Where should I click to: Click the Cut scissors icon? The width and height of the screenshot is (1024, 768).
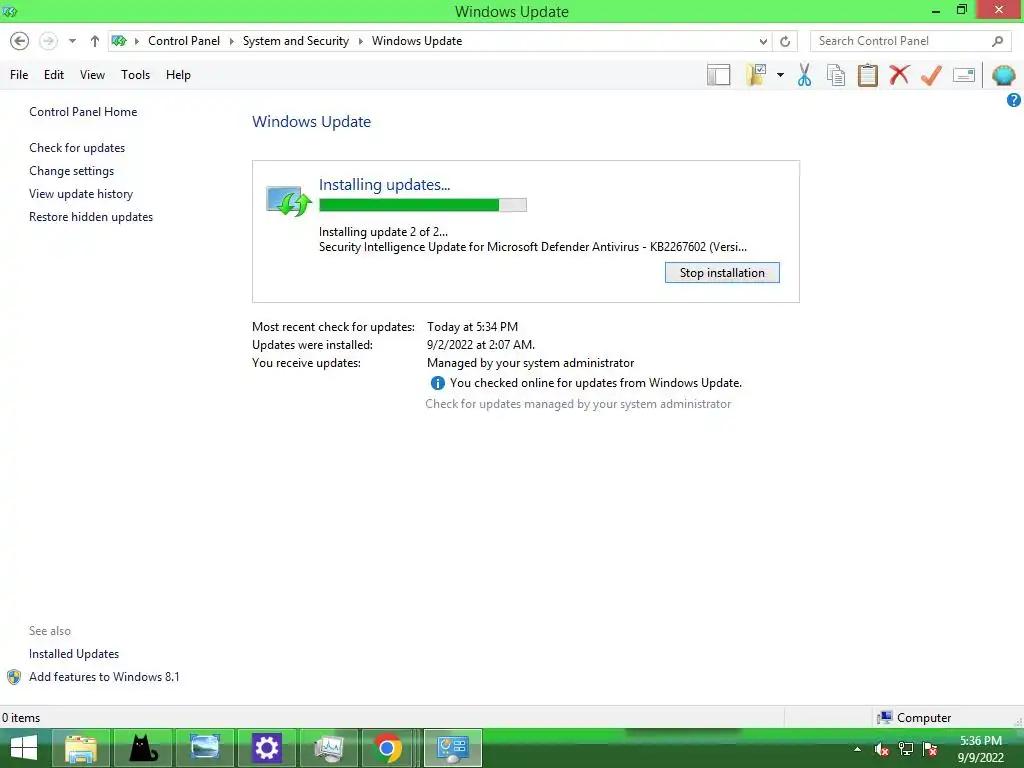[x=804, y=75]
